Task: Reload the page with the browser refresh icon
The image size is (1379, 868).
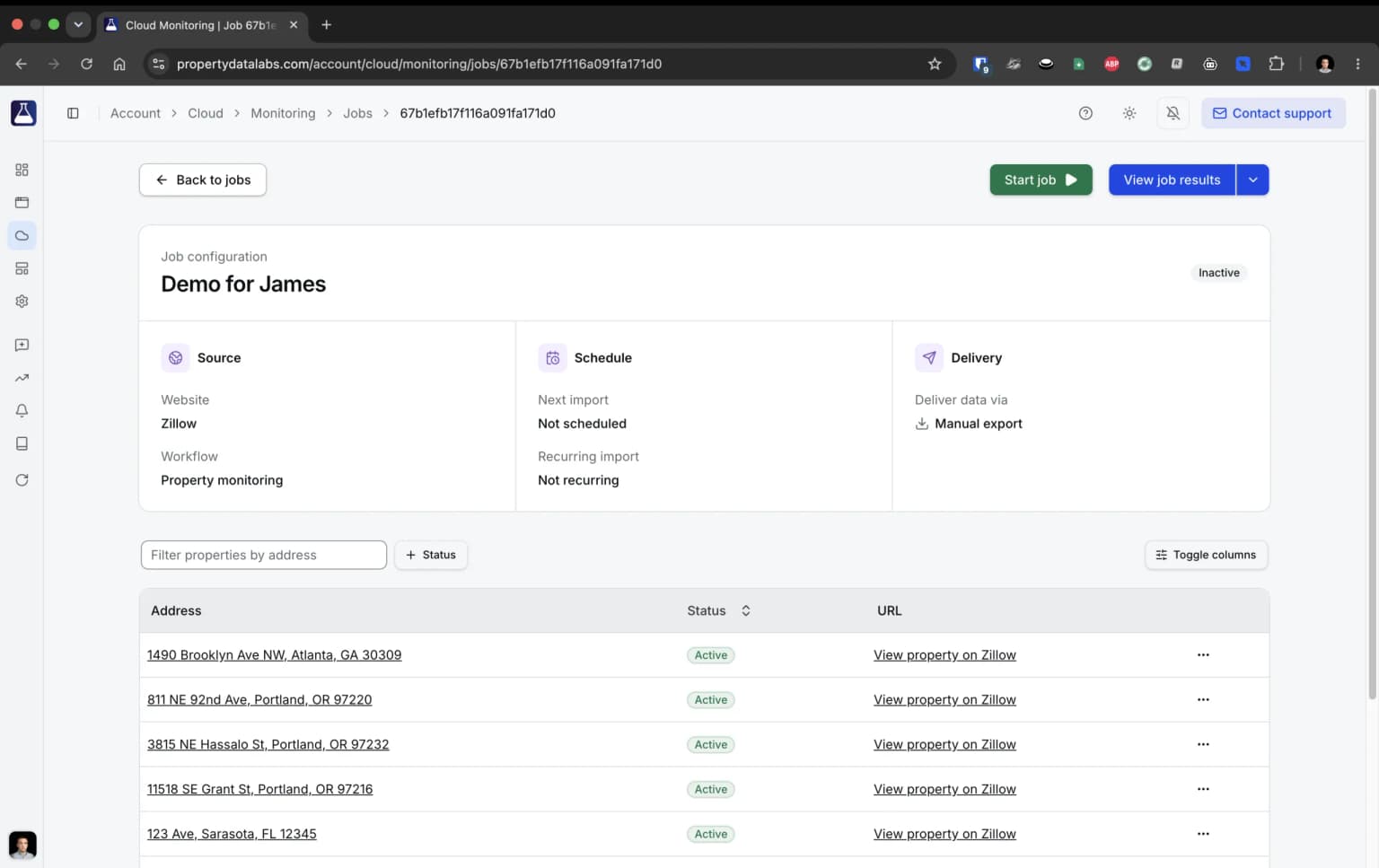Action: 86,64
